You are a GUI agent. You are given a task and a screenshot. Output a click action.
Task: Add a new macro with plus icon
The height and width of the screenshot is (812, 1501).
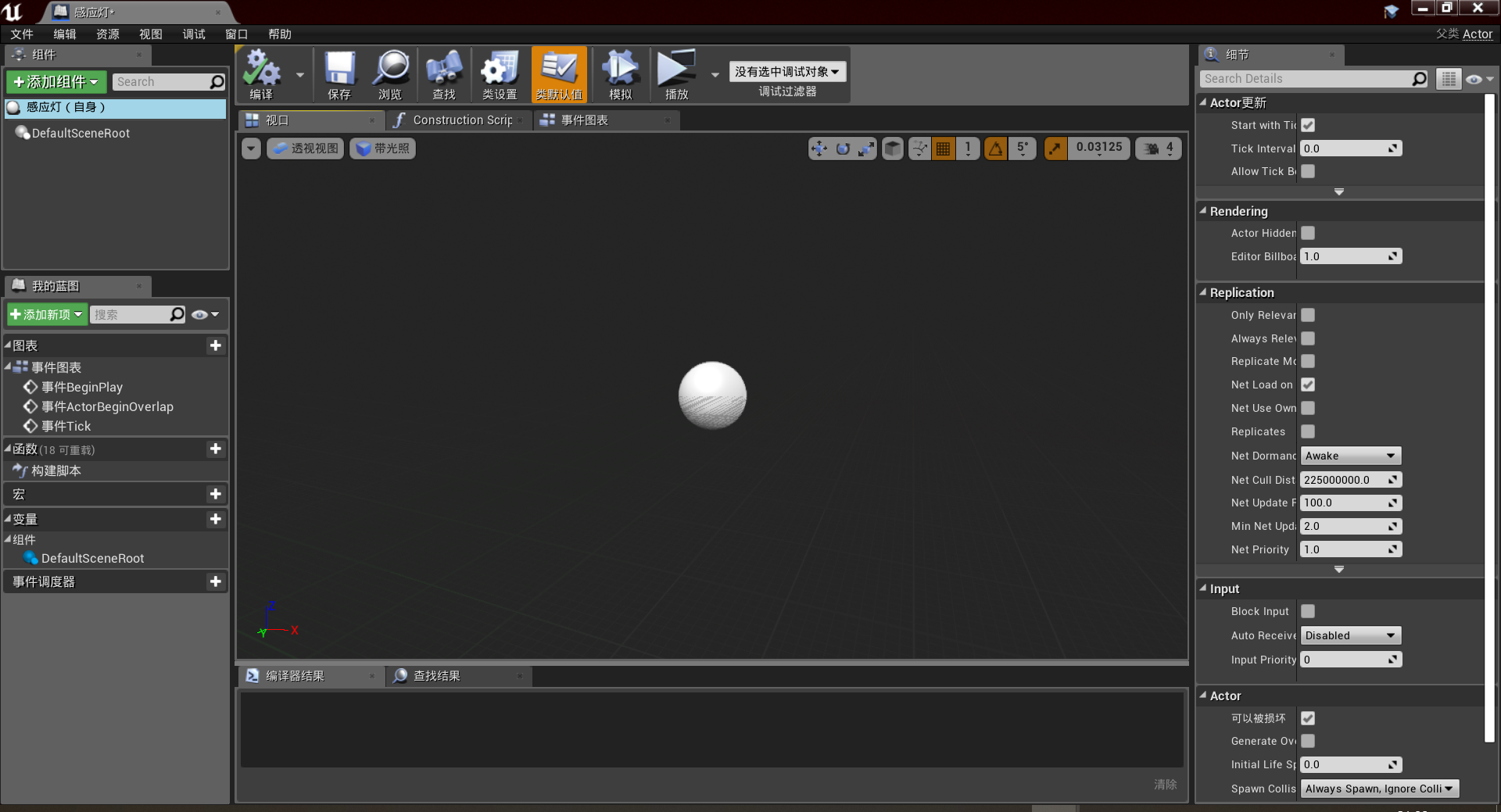tap(216, 494)
